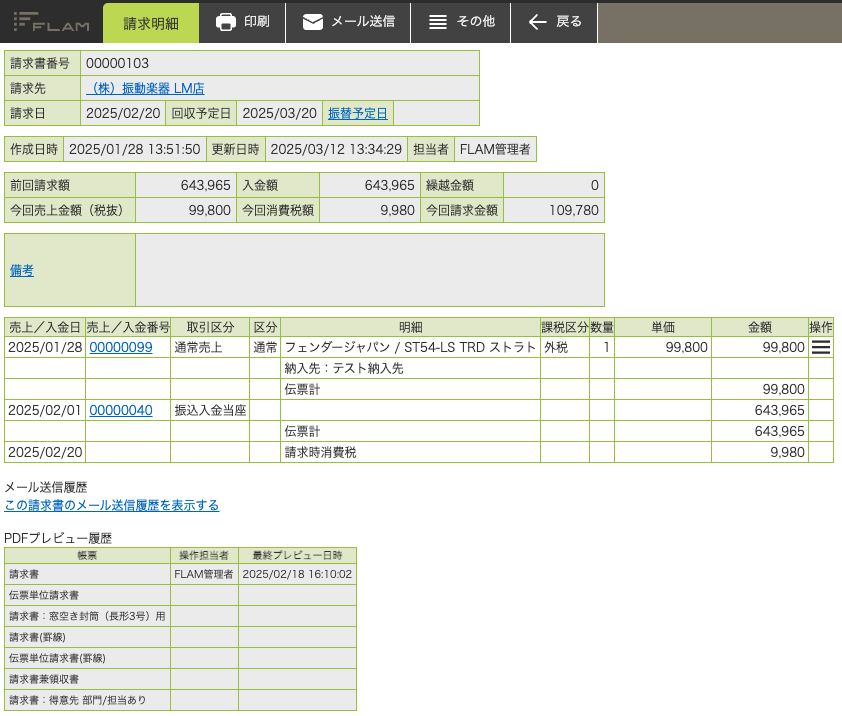Click the 振込入金当座 cell

click(x=210, y=410)
